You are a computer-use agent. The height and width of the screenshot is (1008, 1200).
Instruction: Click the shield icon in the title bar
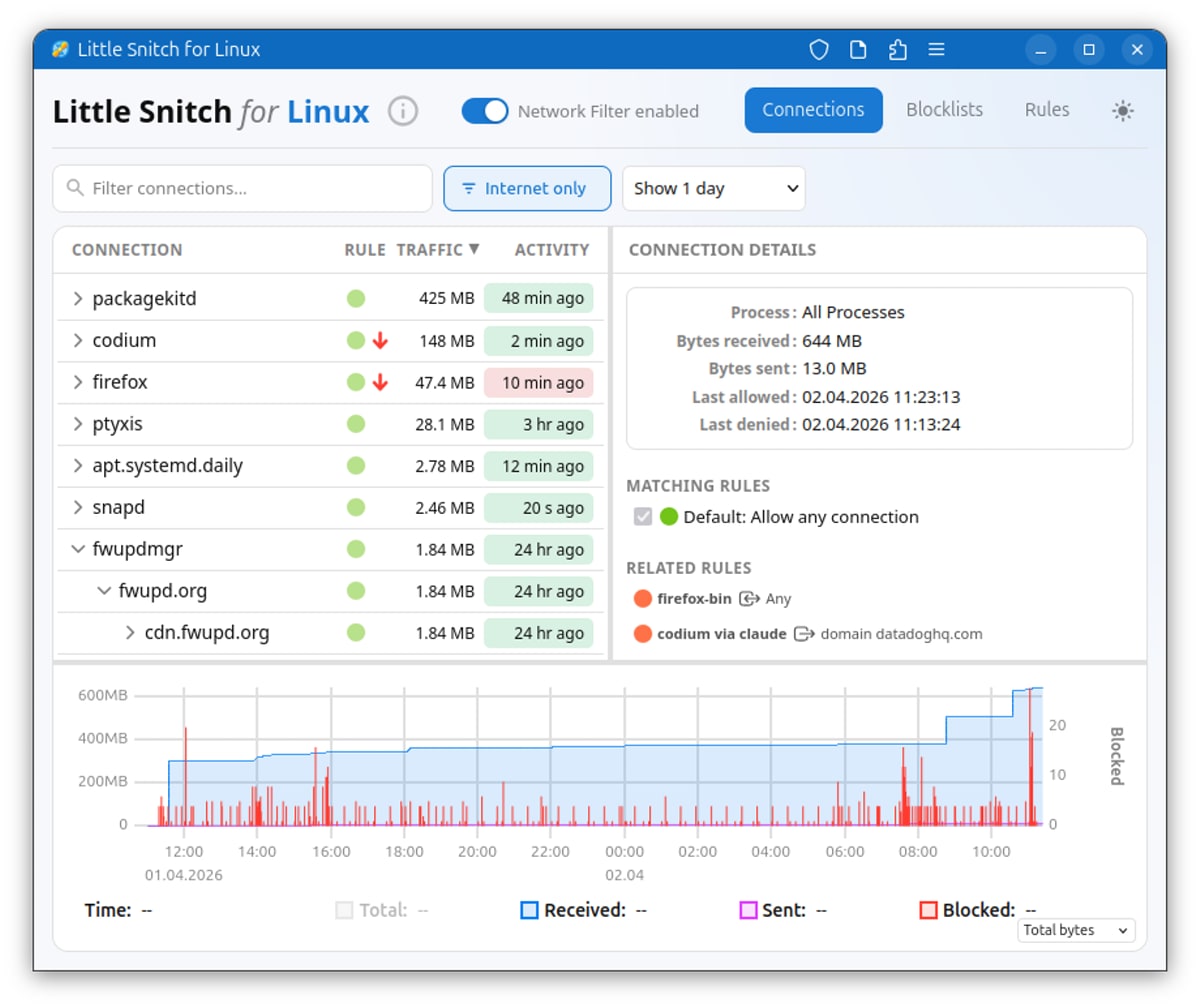click(x=819, y=50)
